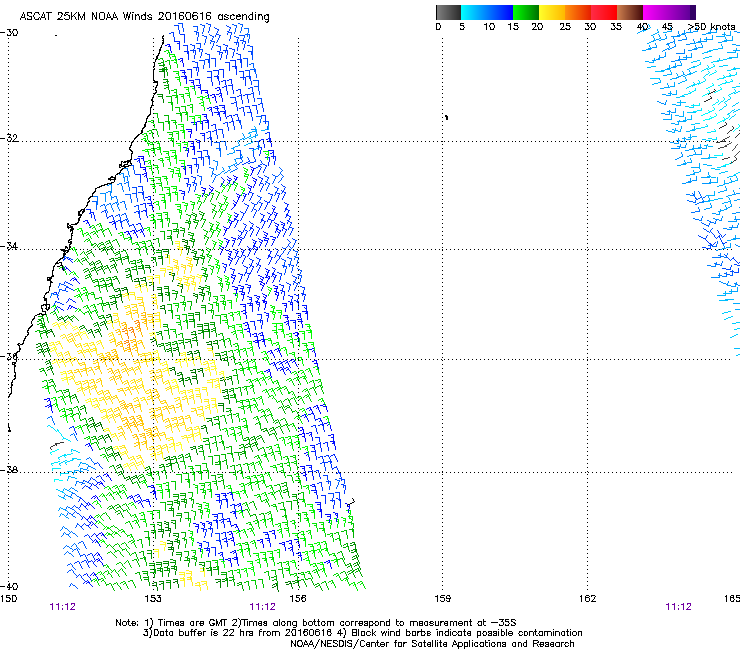Click the '35' legend tick label
The width and height of the screenshot is (740, 650).
click(616, 27)
